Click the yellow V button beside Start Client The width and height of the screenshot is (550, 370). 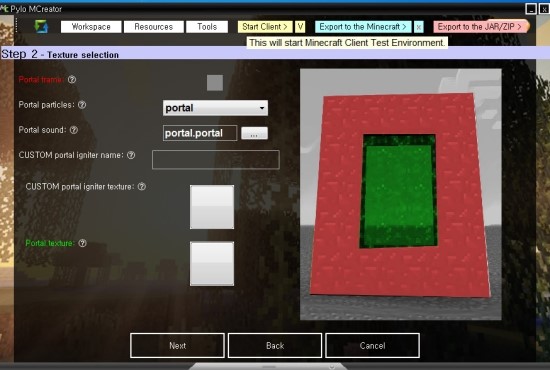300,27
